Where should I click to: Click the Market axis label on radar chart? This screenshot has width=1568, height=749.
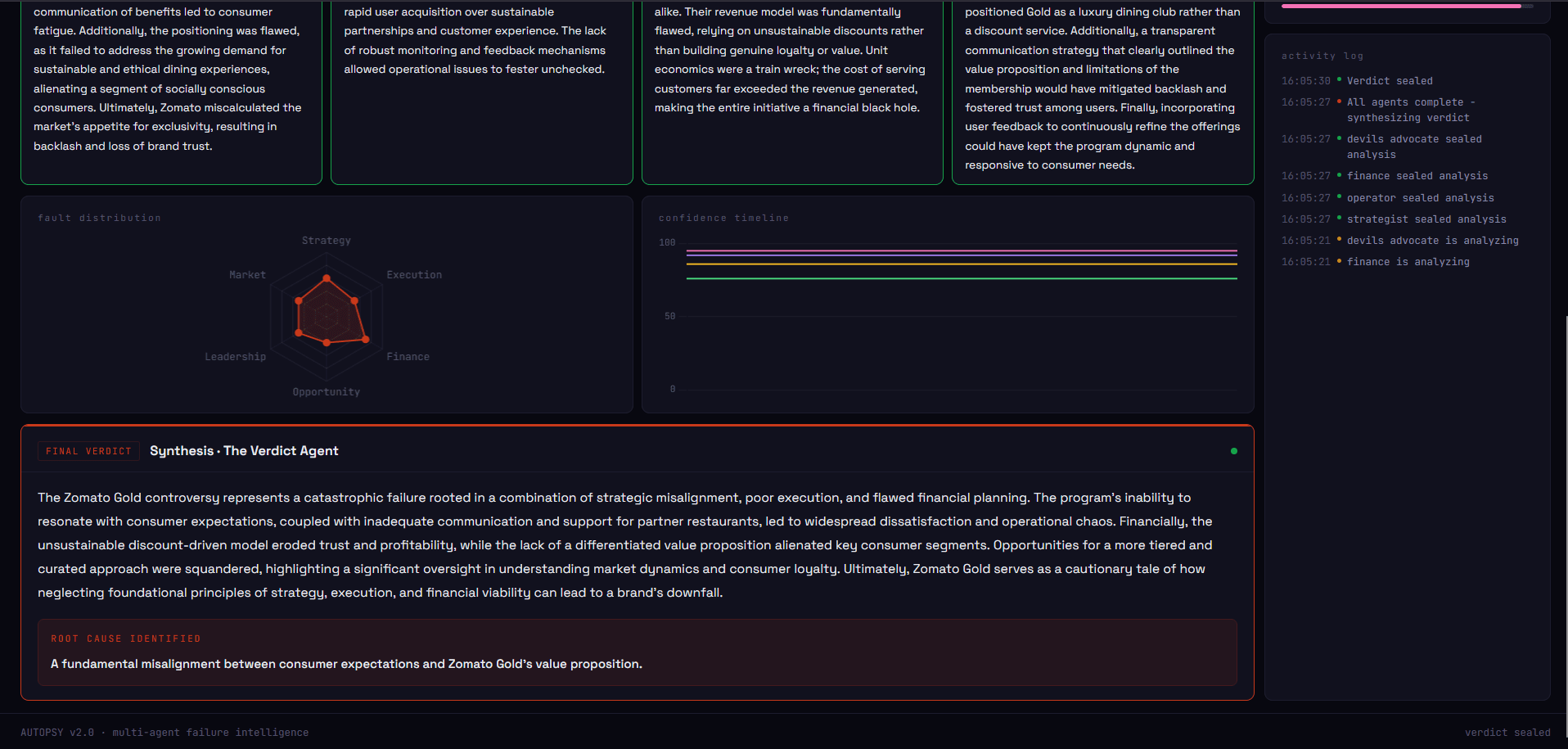(248, 275)
